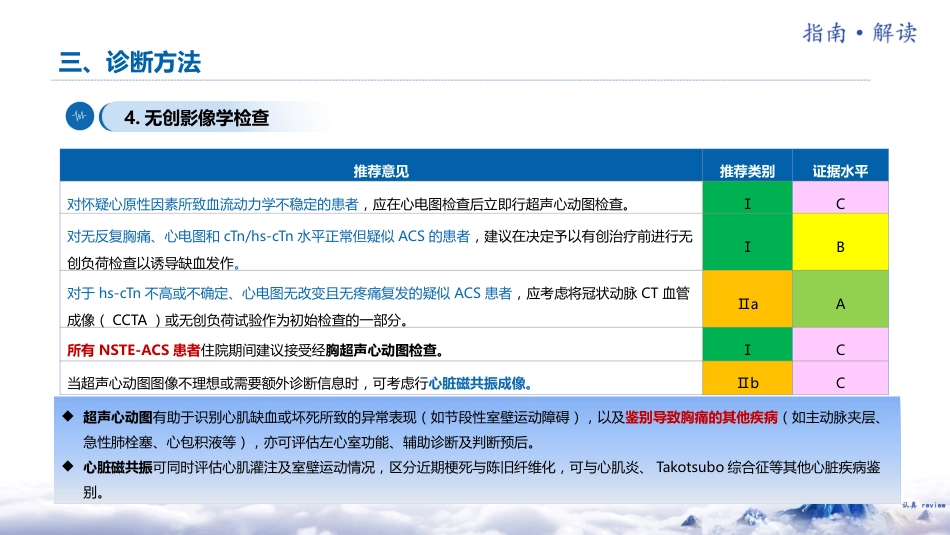
Task: Click the C cell in the NSTE-ACS row
Action: (x=840, y=344)
